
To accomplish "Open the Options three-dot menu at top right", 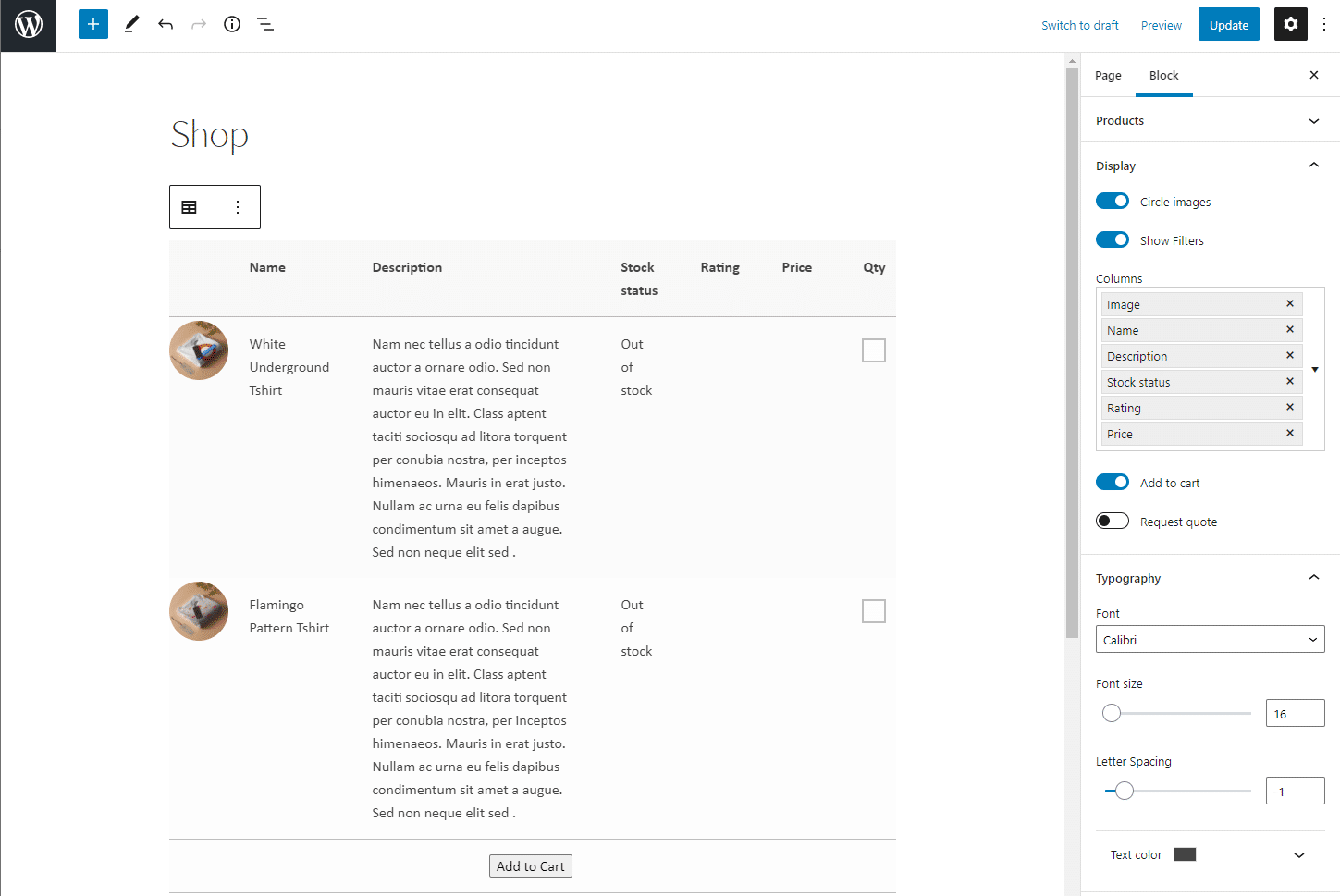I will [x=1324, y=25].
